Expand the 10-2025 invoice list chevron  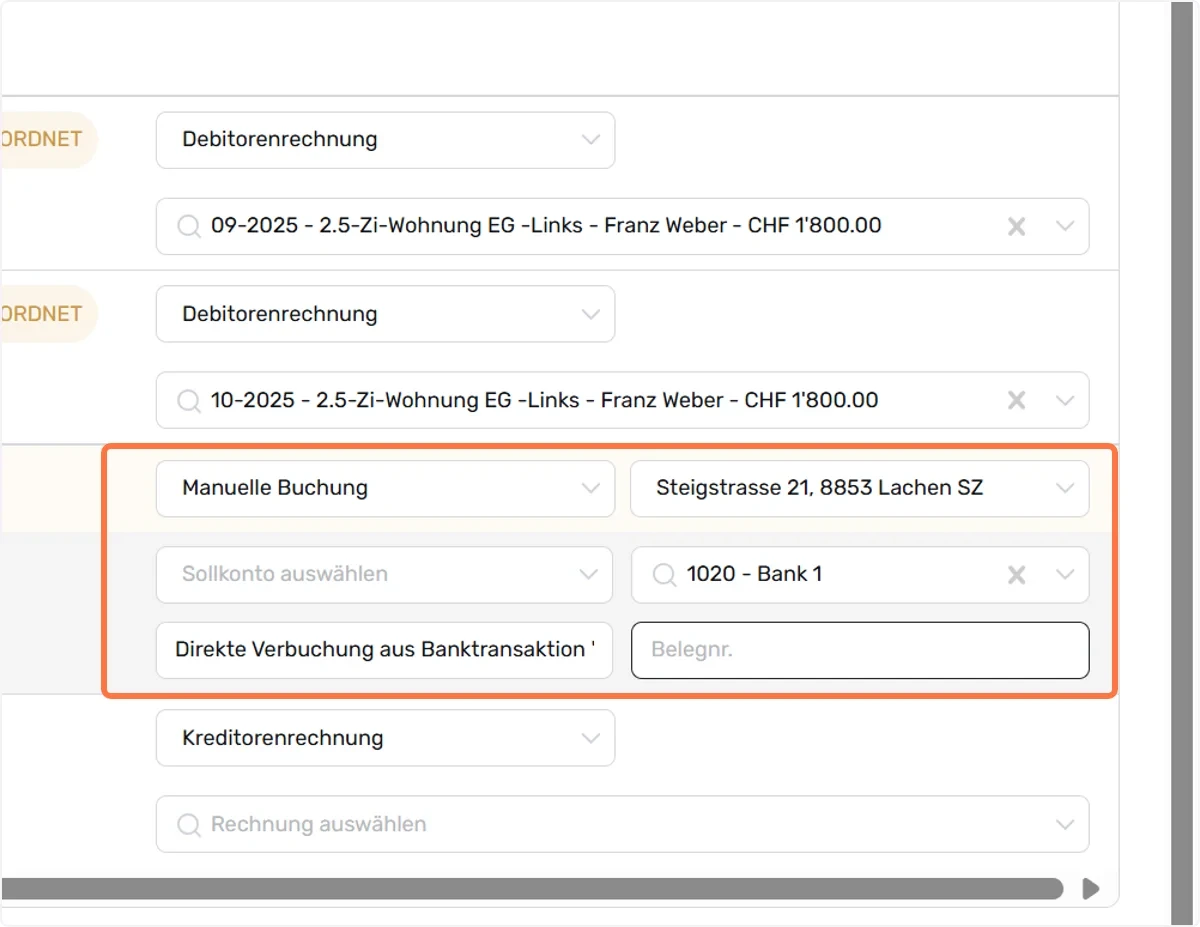(1065, 401)
